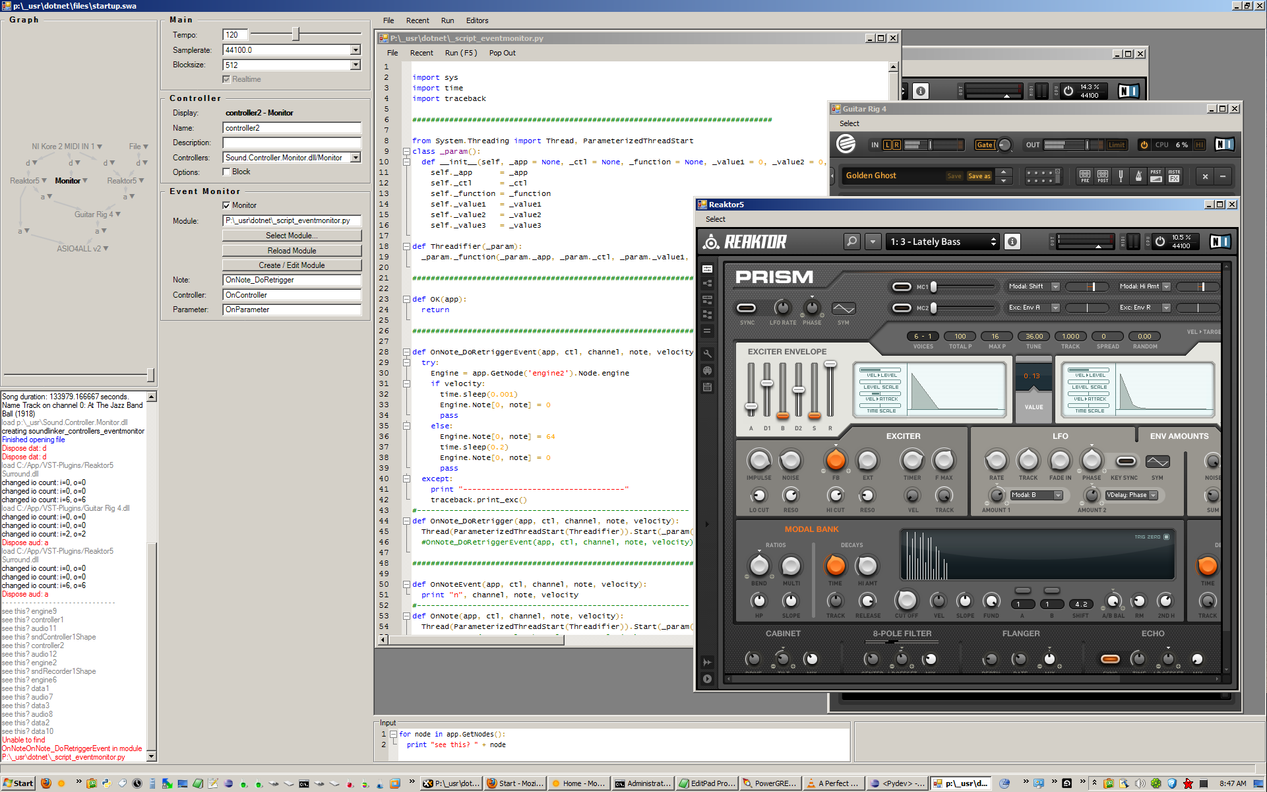This screenshot has width=1267, height=792.
Task: Click Windows Start button
Action: 18,783
